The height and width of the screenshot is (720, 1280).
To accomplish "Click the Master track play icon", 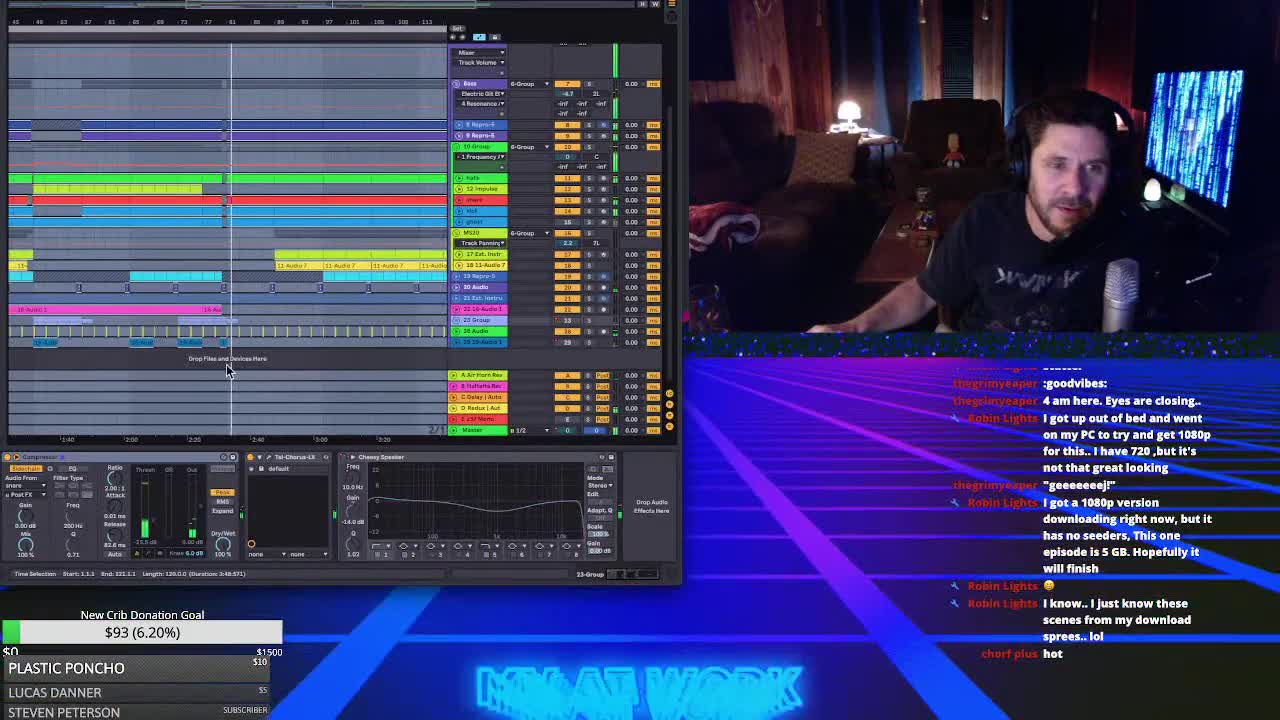I will pos(453,430).
